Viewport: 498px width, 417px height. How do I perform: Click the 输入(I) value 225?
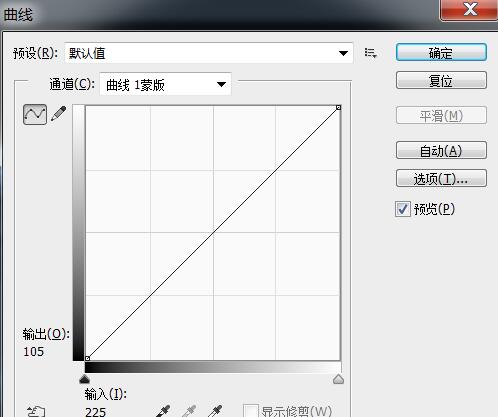click(x=95, y=412)
